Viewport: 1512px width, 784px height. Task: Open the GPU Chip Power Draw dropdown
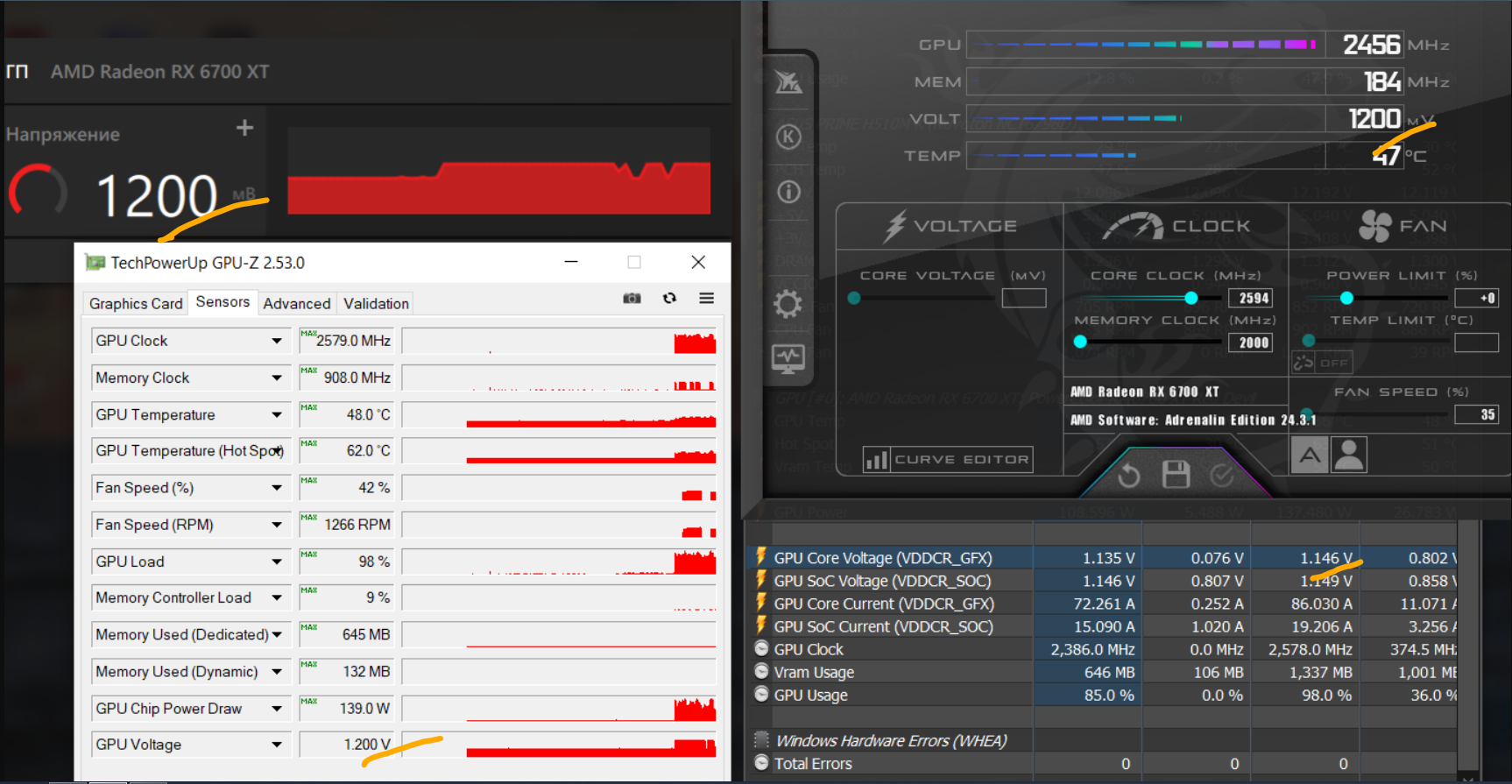pos(277,708)
